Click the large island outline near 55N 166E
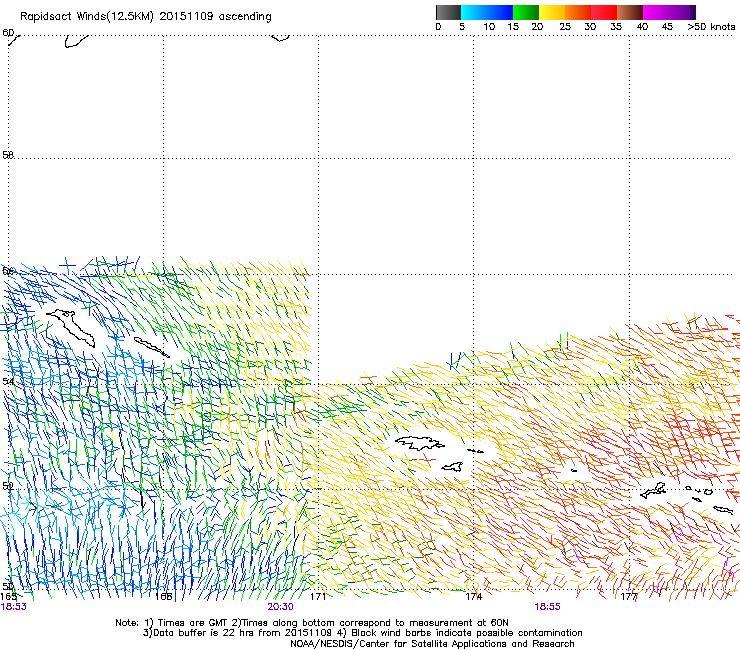 71,327
